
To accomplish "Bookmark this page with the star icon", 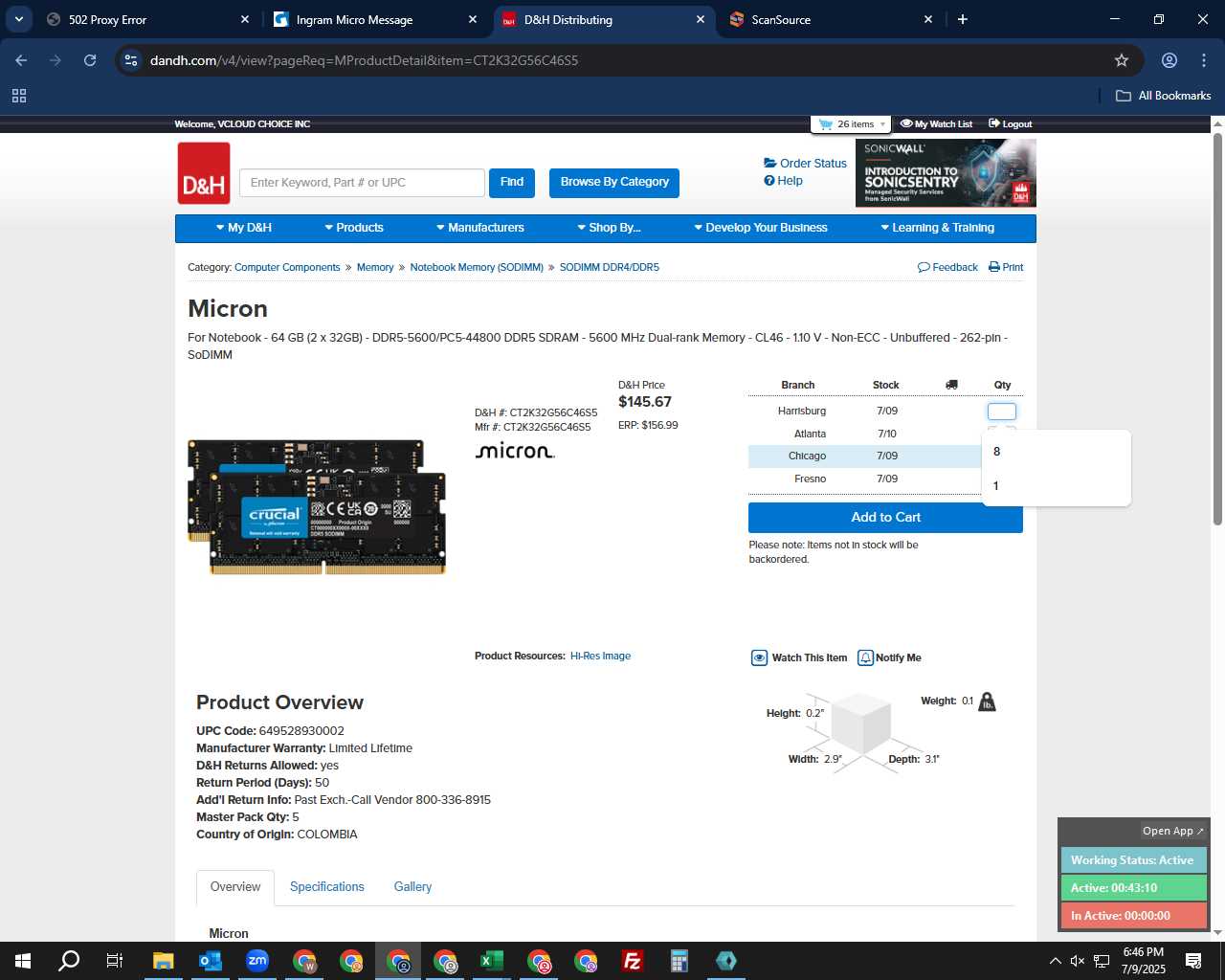I will pos(1122,60).
